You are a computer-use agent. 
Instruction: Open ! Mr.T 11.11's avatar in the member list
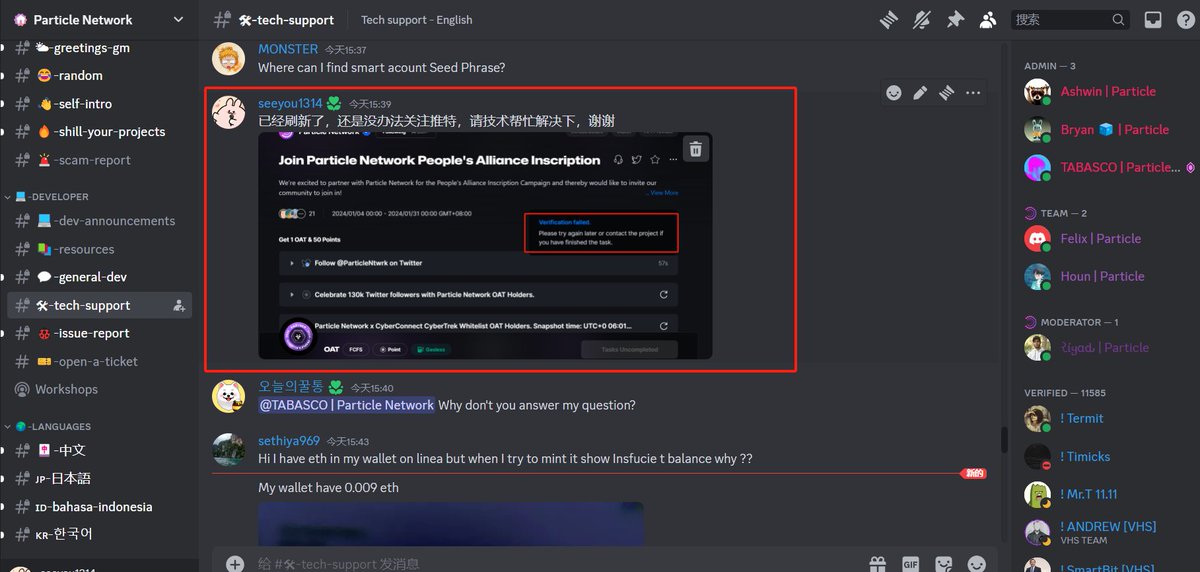1038,494
